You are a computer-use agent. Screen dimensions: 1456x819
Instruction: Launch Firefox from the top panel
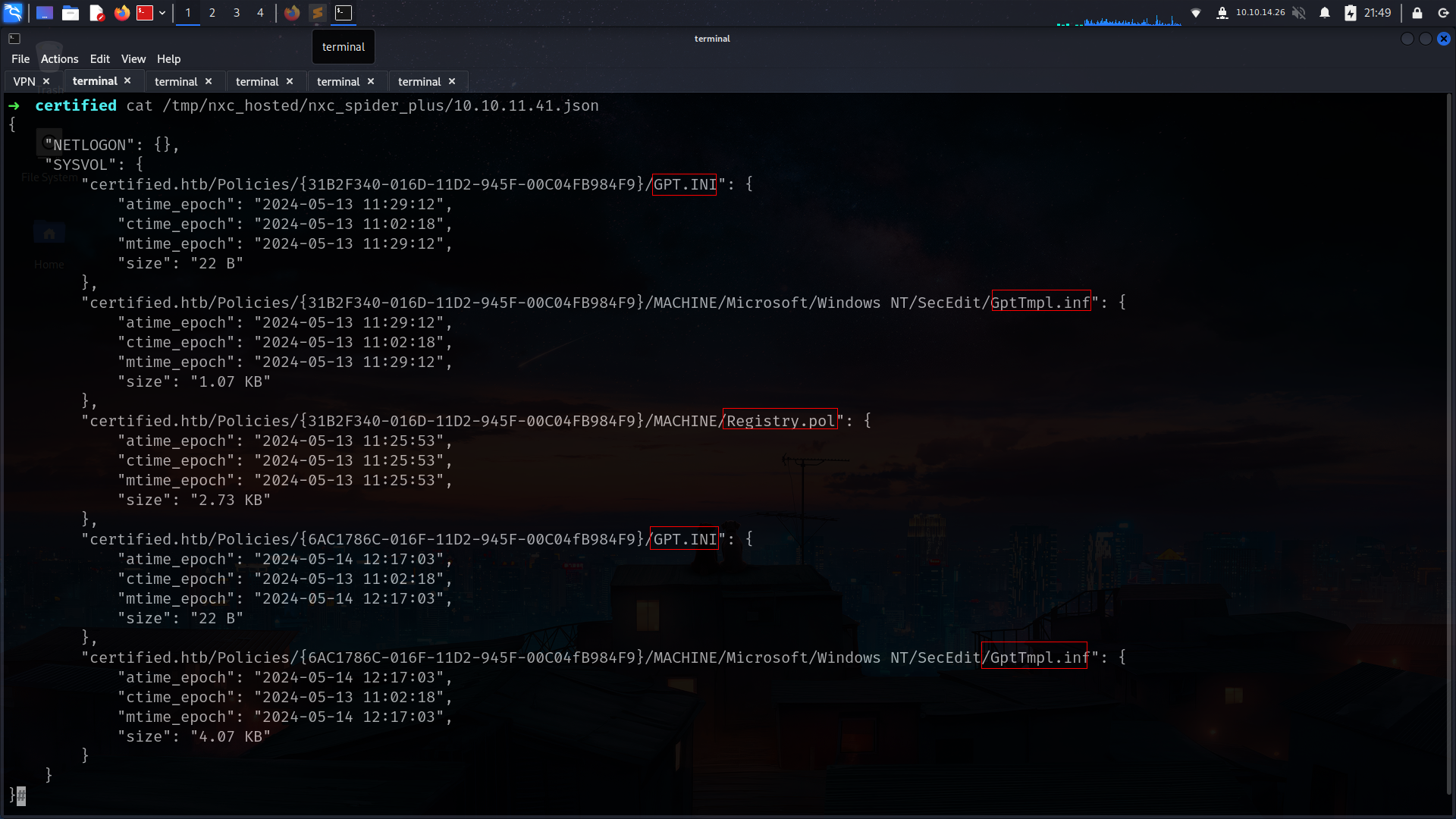pyautogui.click(x=121, y=13)
